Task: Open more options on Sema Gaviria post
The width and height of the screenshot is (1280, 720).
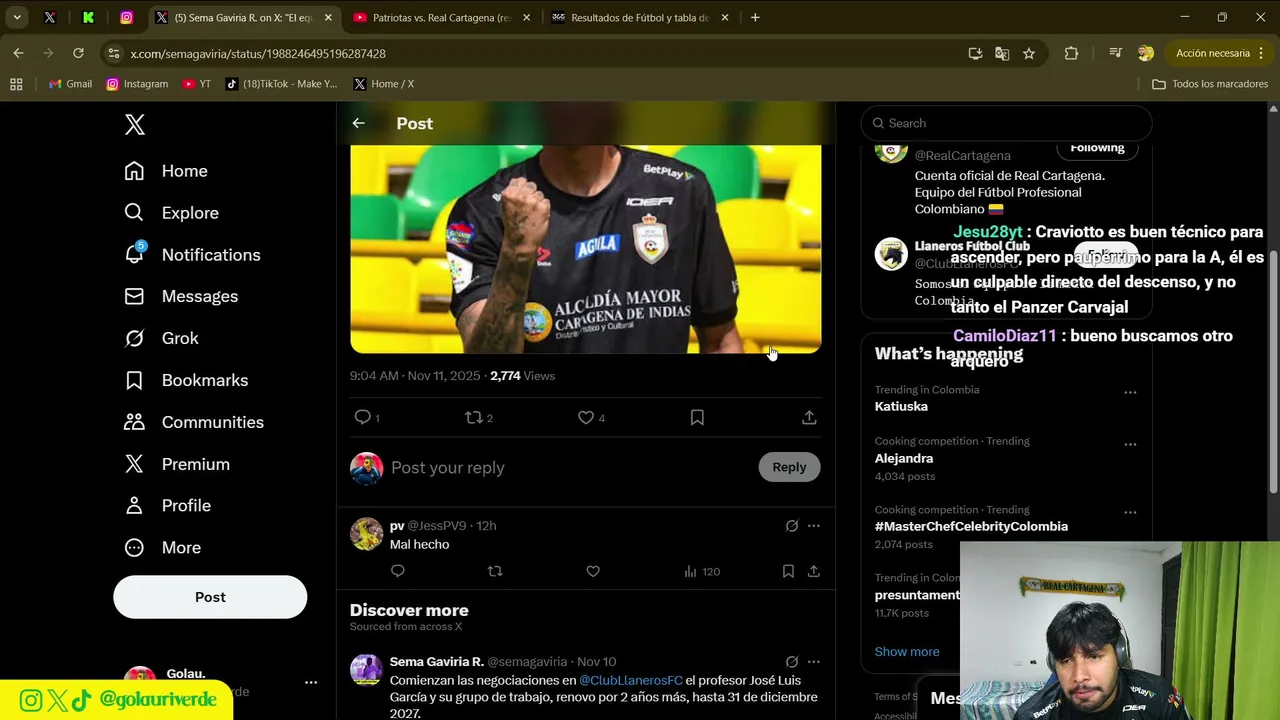Action: 814,662
